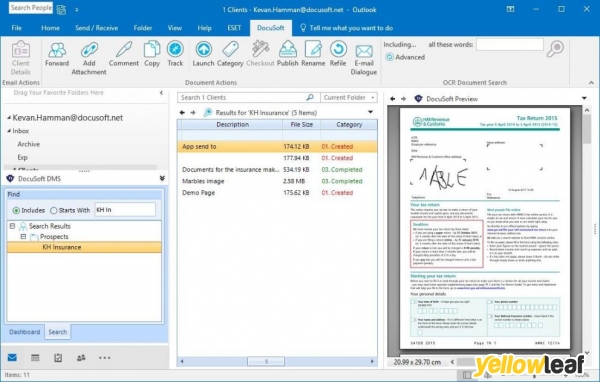Go back in results list
This screenshot has width=600, height=382.
coord(182,113)
